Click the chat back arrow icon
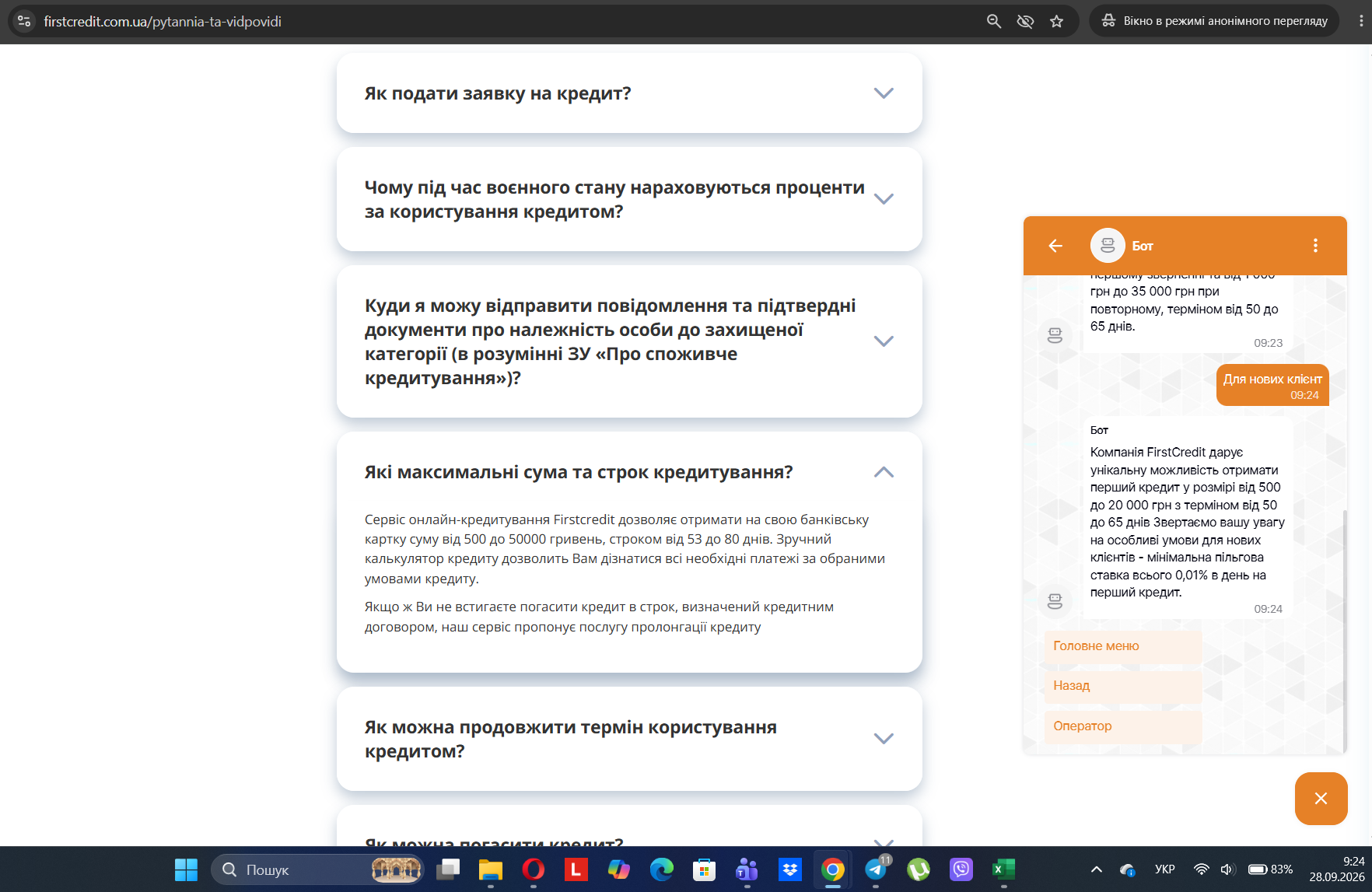 click(1055, 246)
